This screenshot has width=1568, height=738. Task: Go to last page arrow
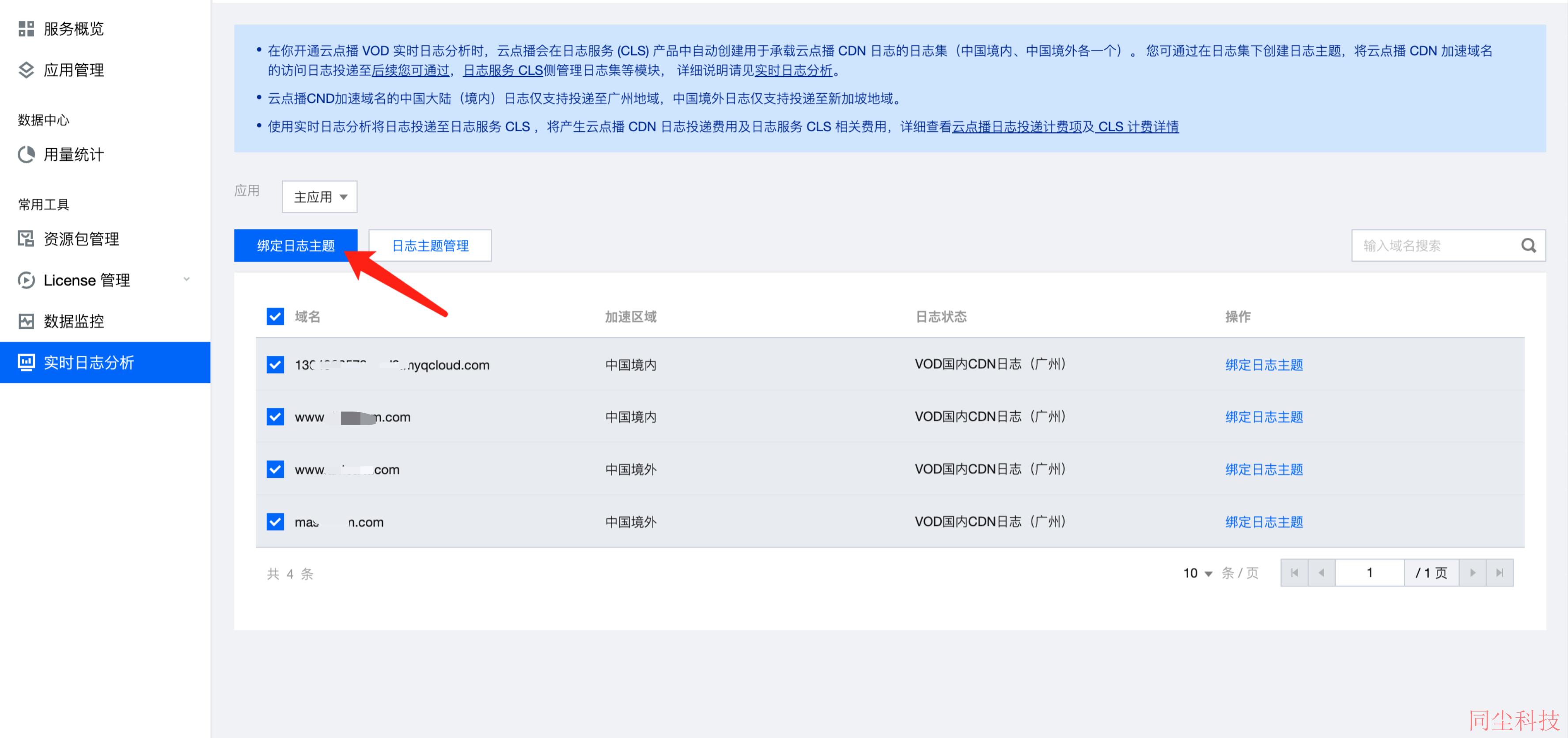click(1500, 573)
